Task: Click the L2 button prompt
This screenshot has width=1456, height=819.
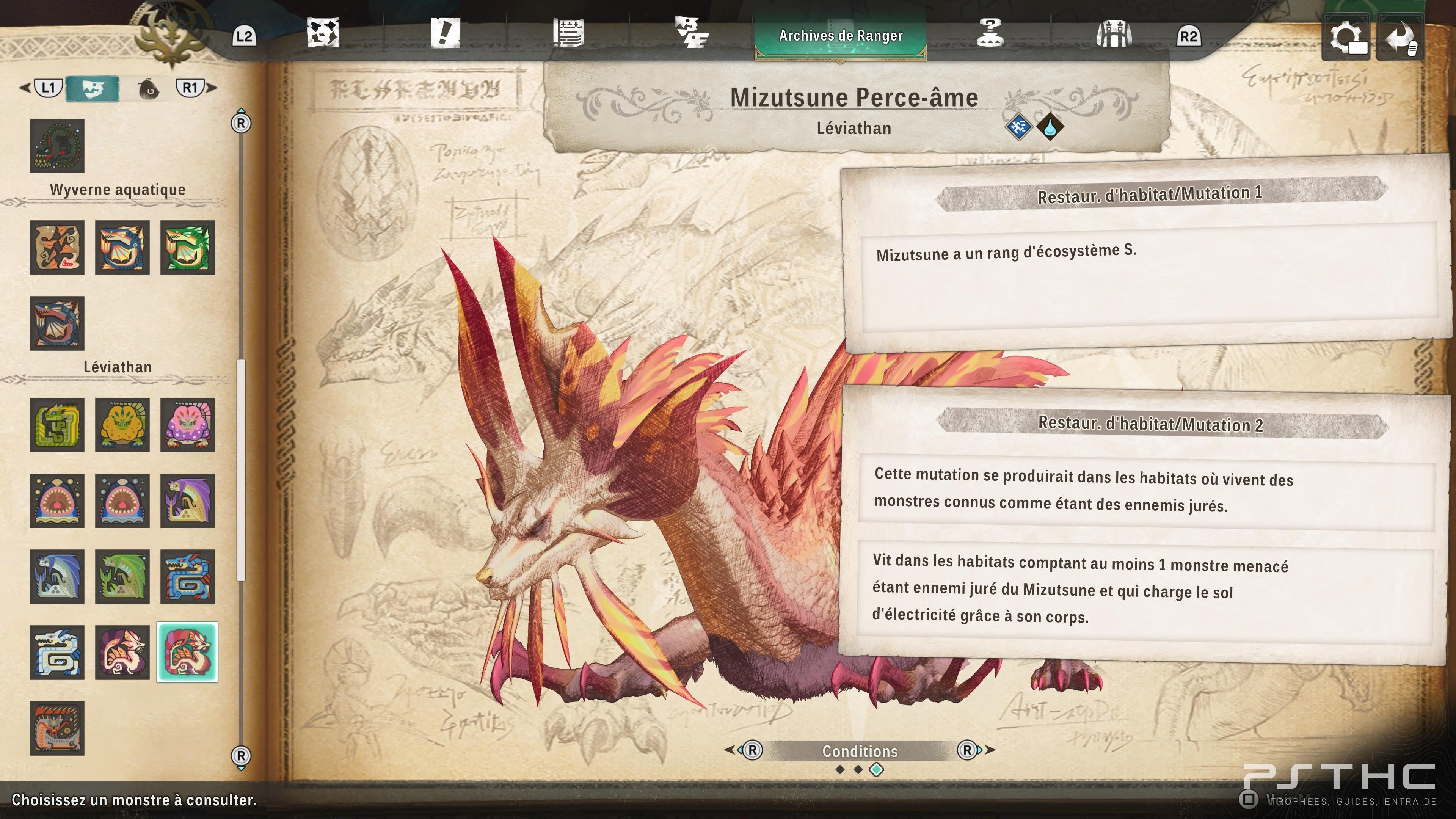Action: tap(244, 37)
